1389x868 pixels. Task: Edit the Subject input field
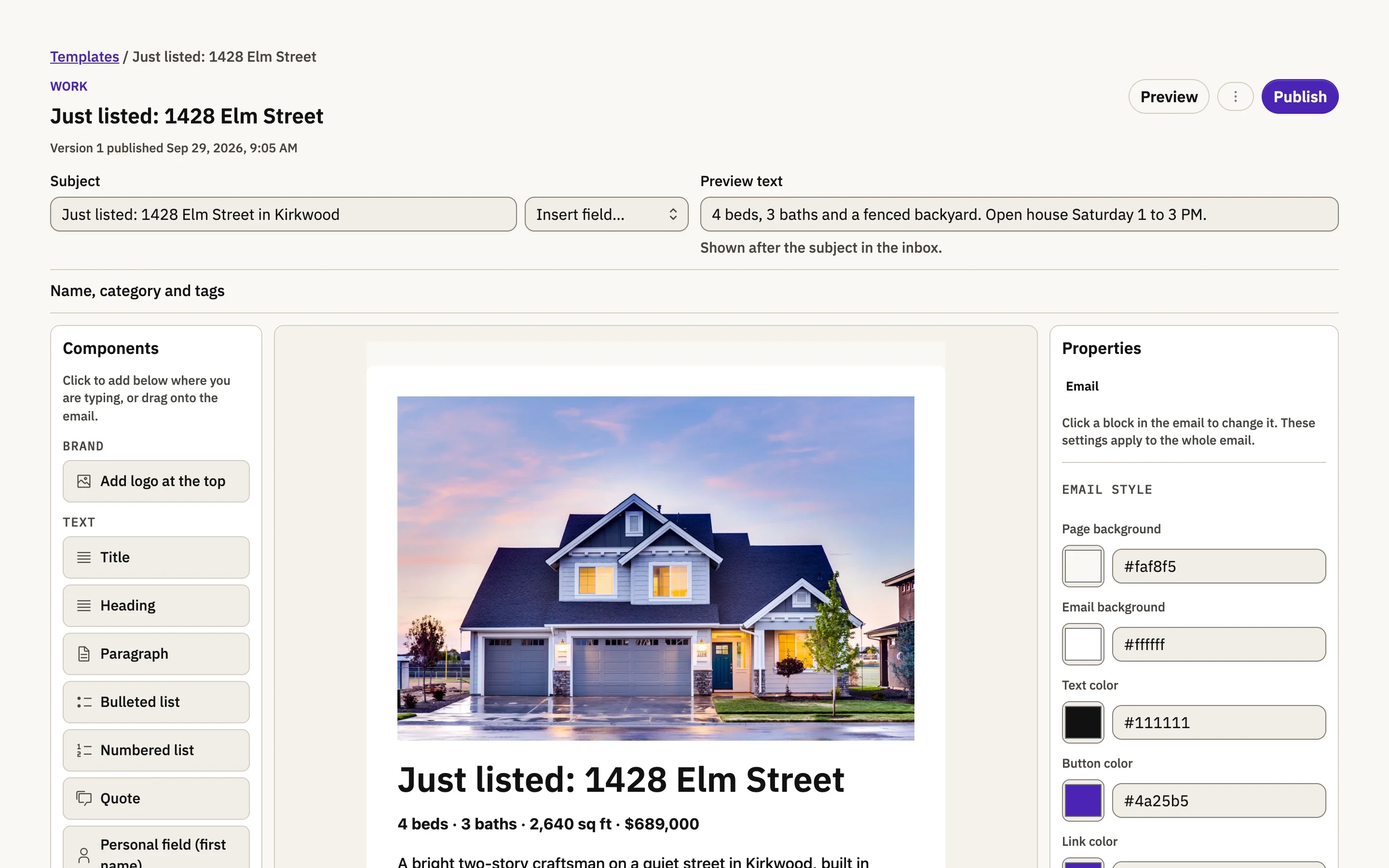tap(283, 214)
